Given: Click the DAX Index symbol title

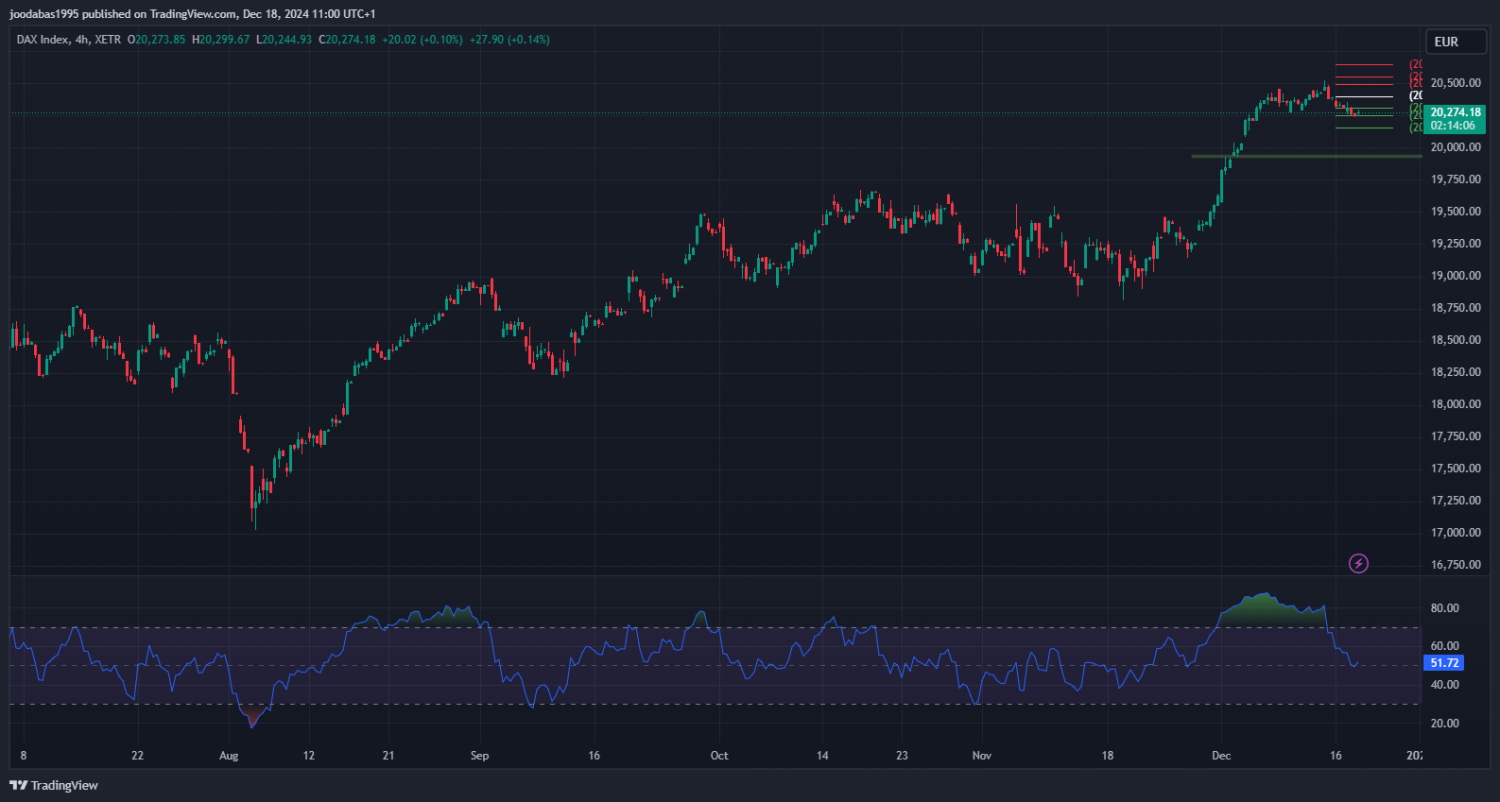Looking at the screenshot, I should point(43,40).
